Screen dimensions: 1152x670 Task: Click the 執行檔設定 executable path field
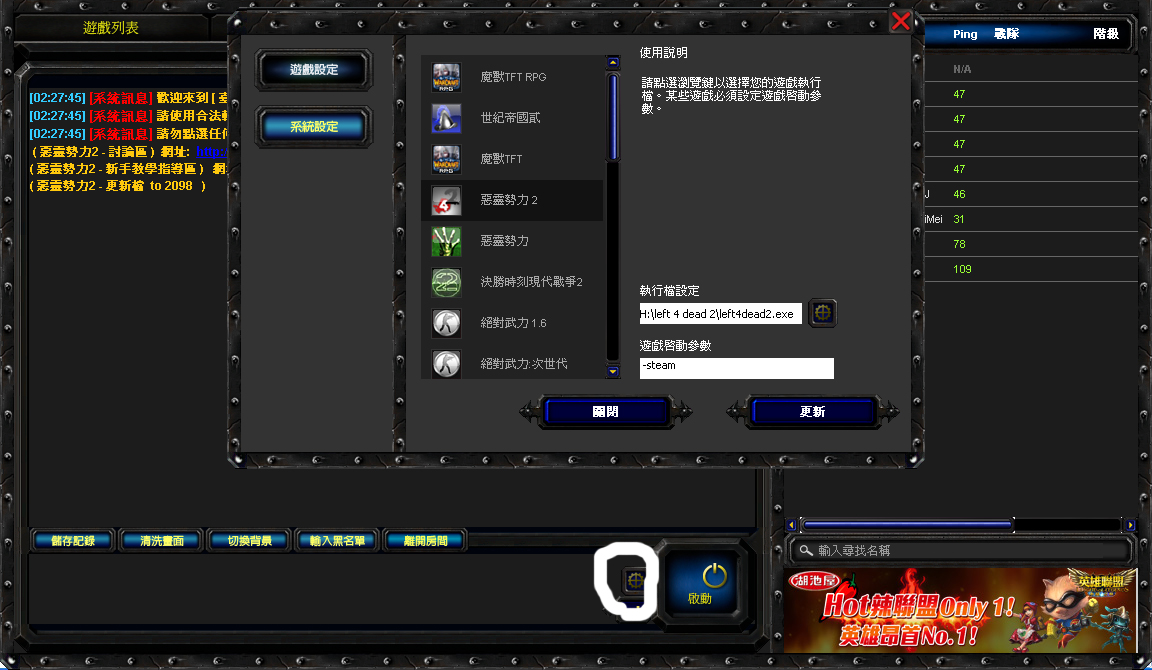[720, 314]
